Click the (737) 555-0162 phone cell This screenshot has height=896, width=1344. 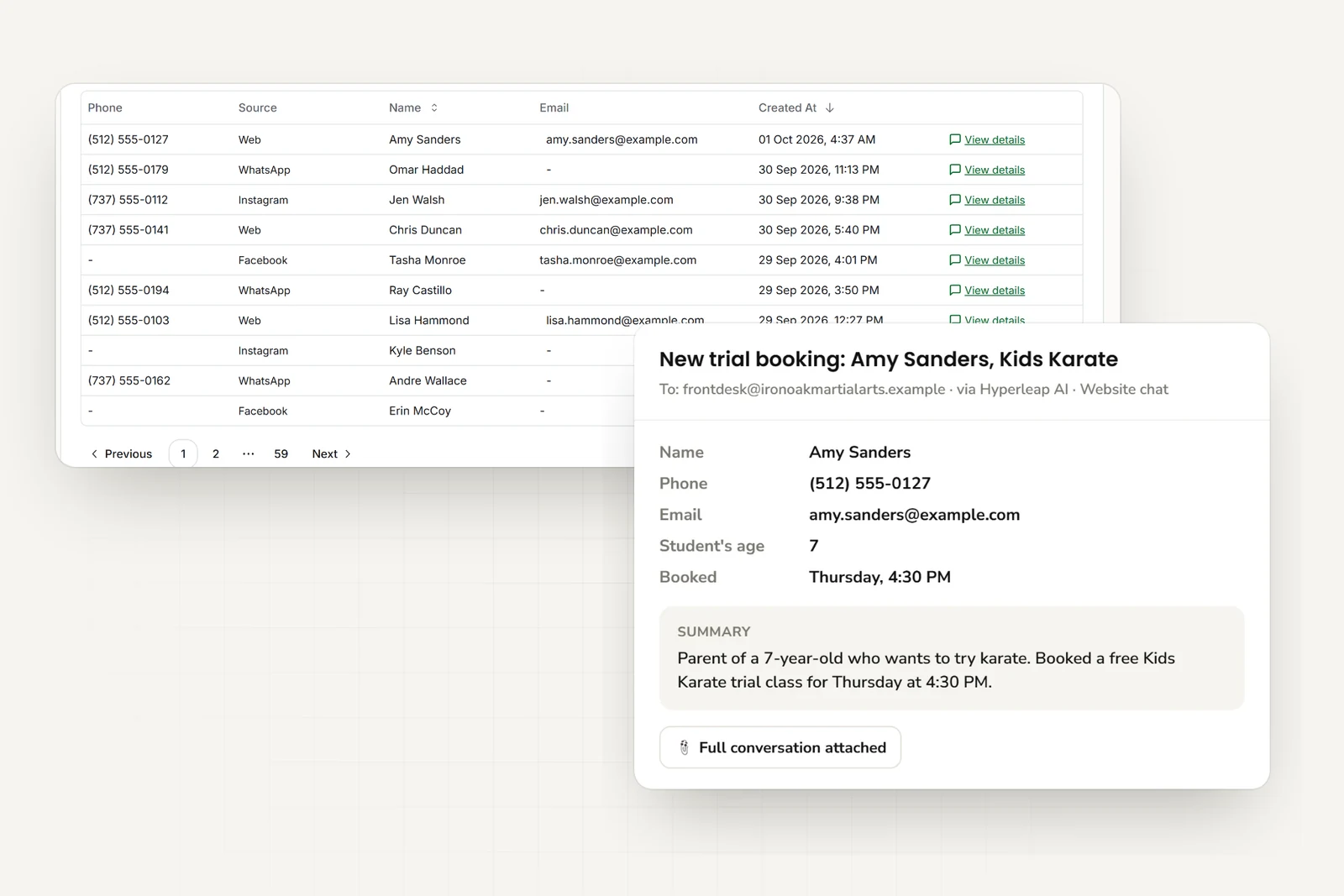coord(129,380)
